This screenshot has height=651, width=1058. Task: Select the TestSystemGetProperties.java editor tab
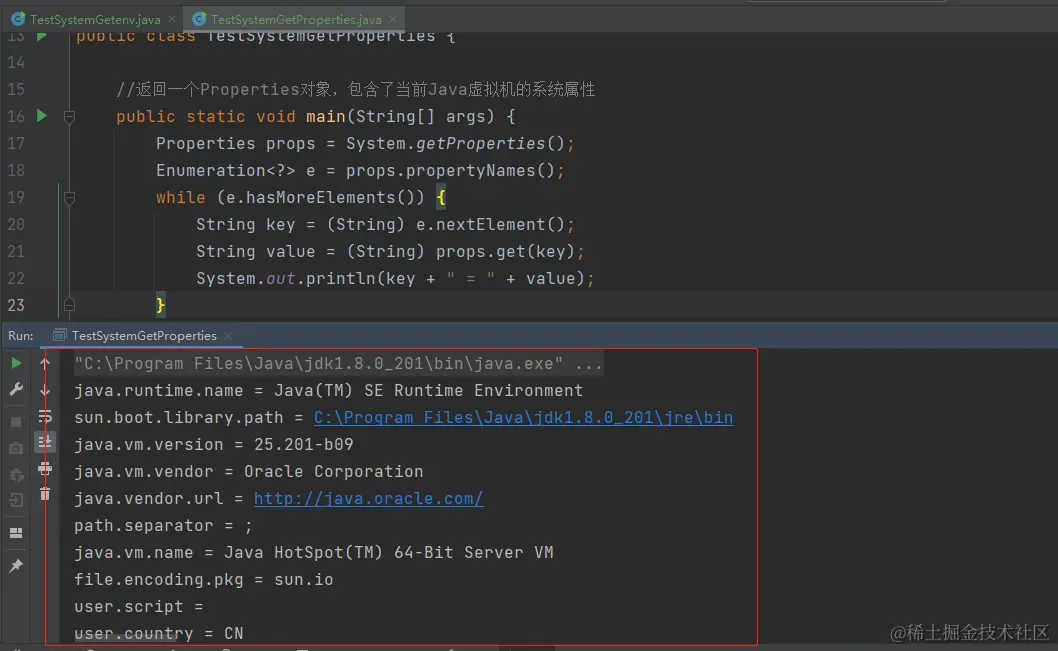(x=296, y=20)
